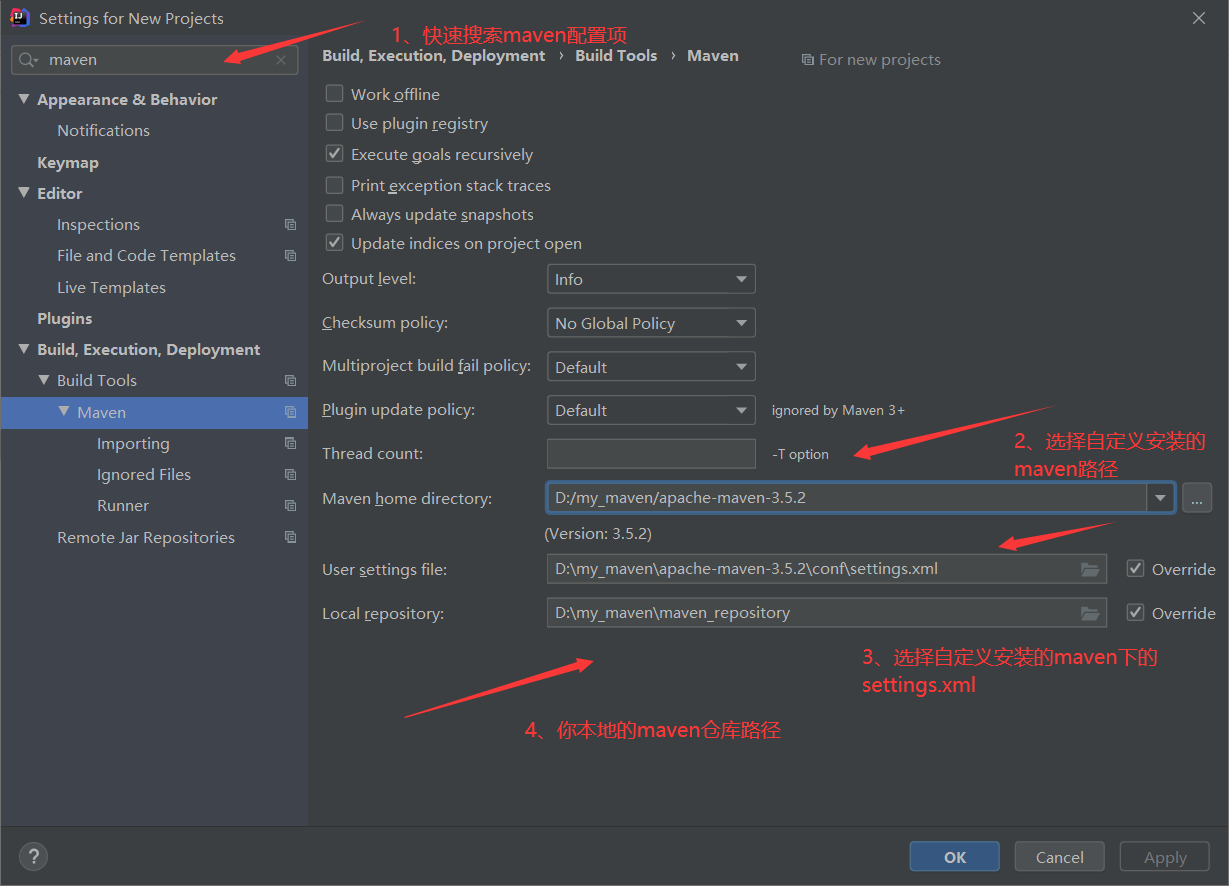Uncheck Update indices on project open
Image resolution: width=1229 pixels, height=886 pixels.
pos(335,243)
